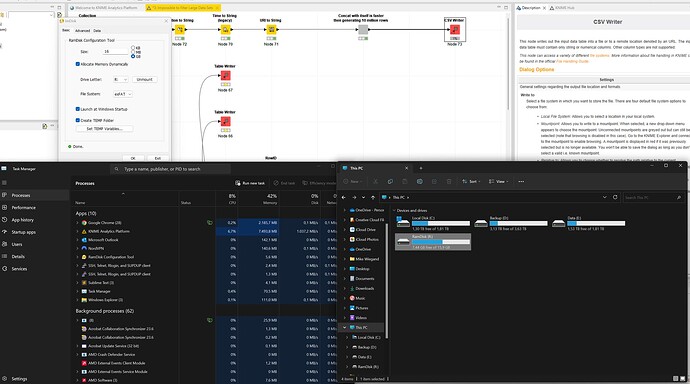Toggle Allocate Memory Dynamically checkbox
The width and height of the screenshot is (690, 384).
[77, 64]
